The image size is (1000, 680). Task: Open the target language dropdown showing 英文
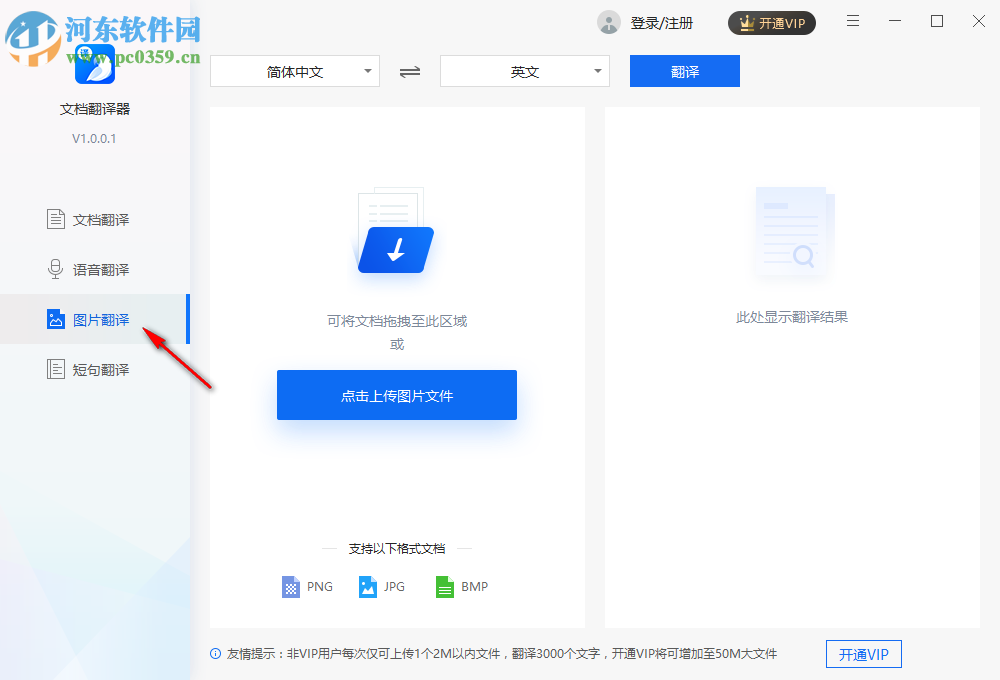tap(524, 71)
